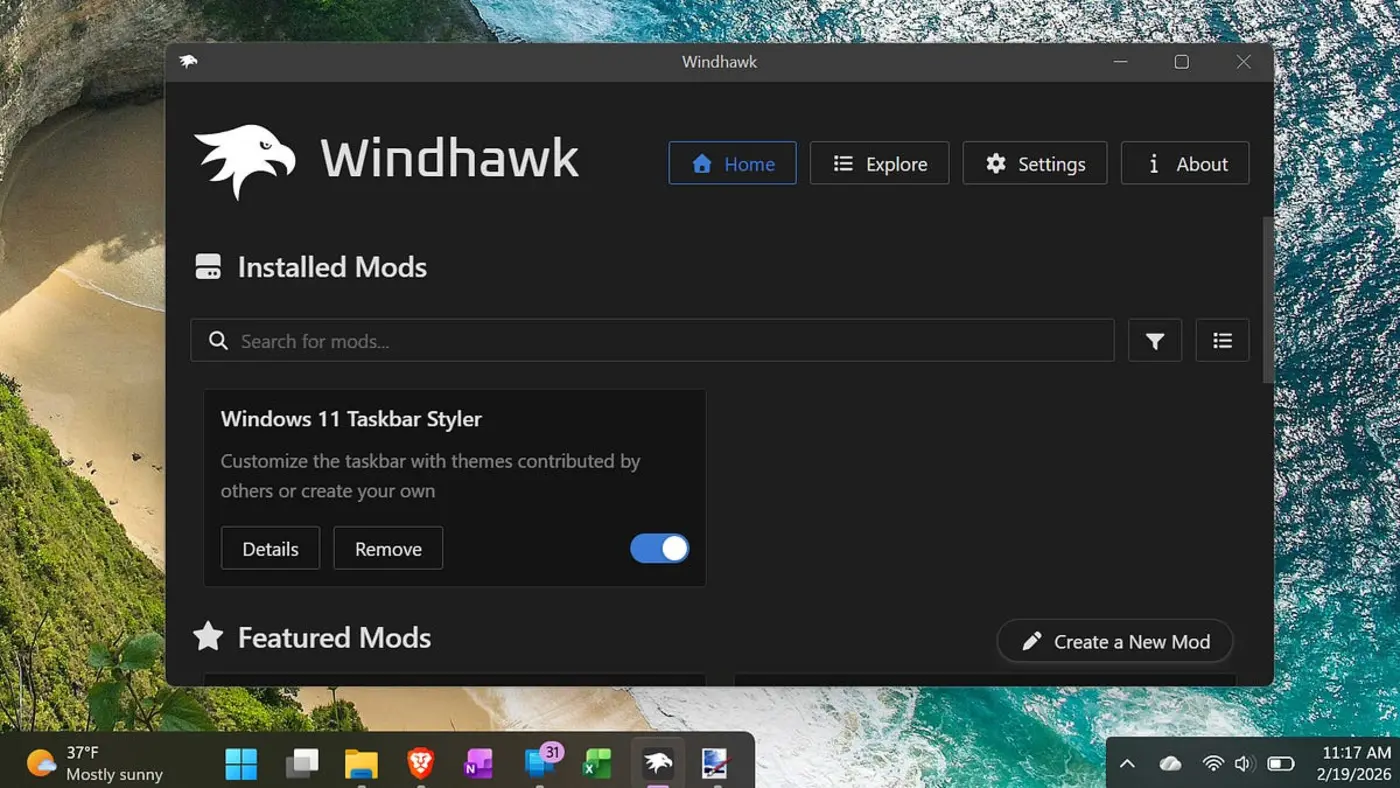Click the Settings gear icon
Viewport: 1400px width, 788px height.
tap(996, 163)
